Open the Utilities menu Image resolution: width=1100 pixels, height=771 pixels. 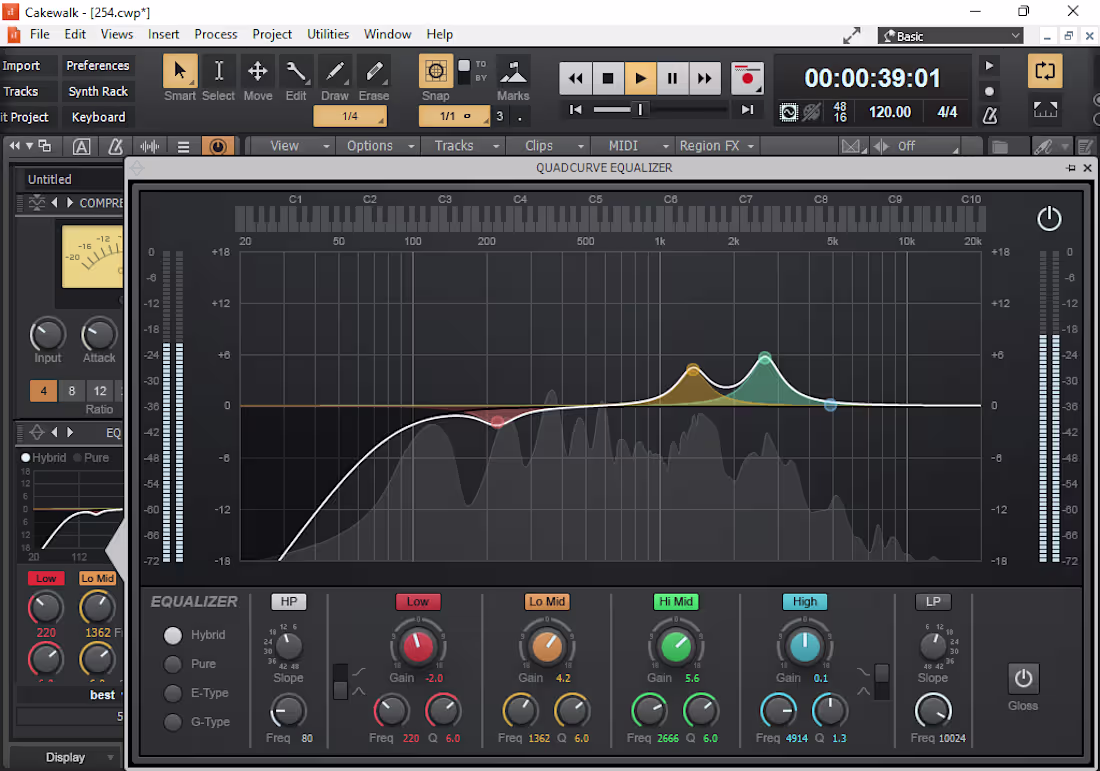[x=328, y=34]
